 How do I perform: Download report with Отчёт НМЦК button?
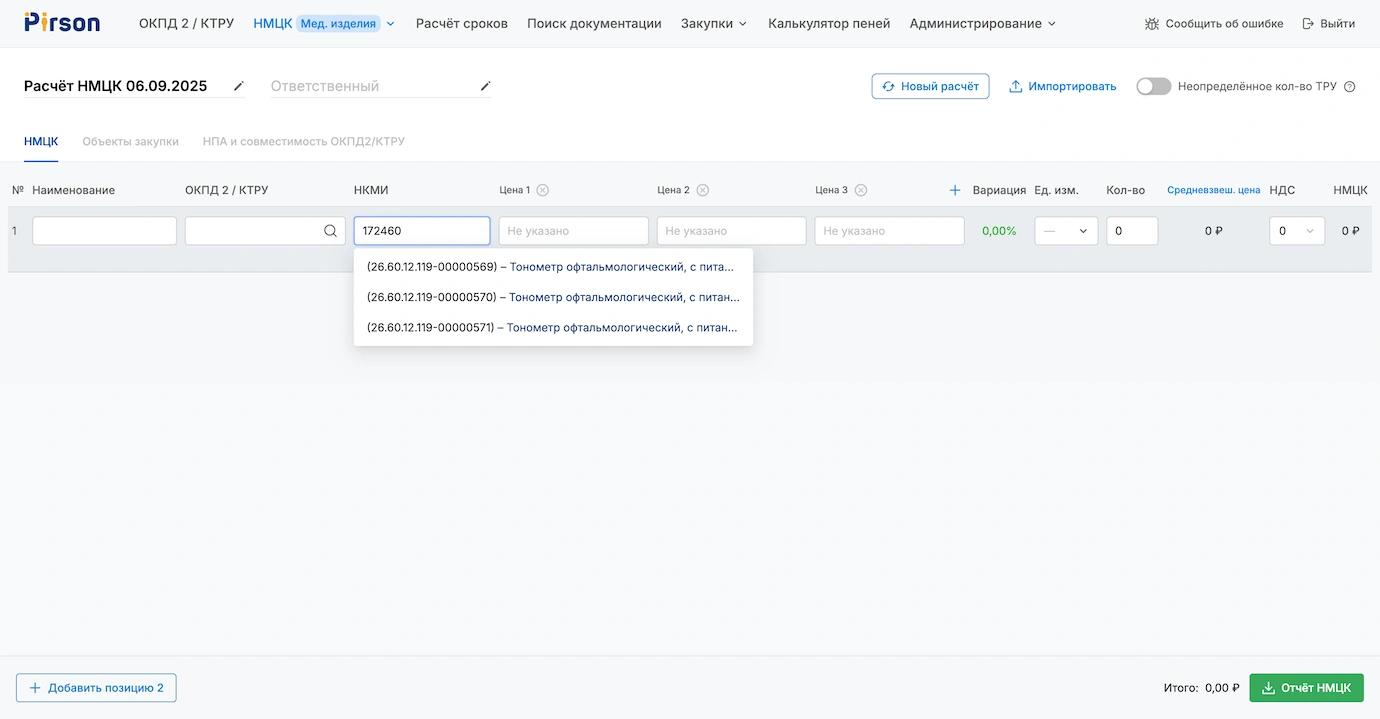[1306, 688]
